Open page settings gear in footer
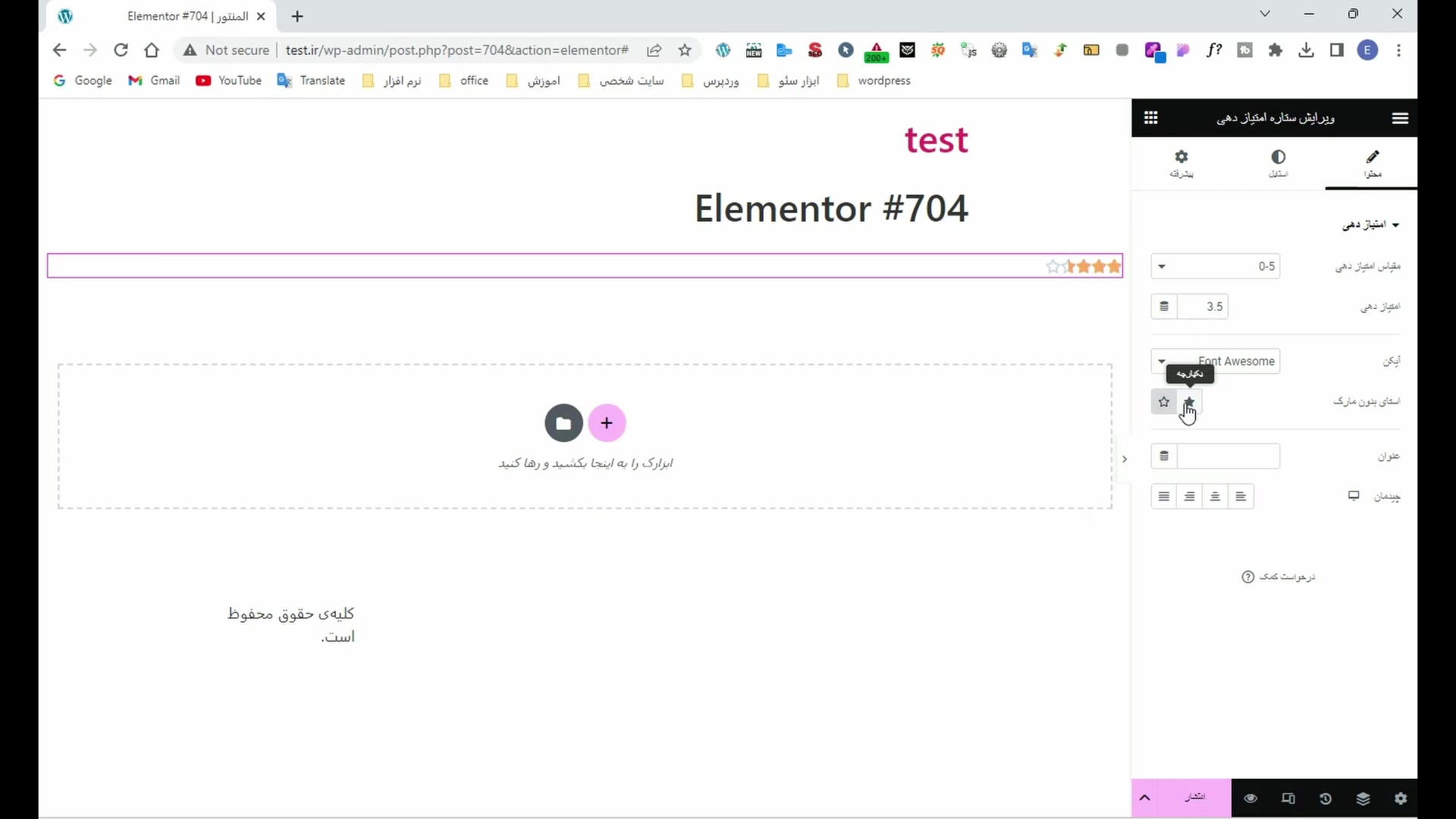This screenshot has width=1456, height=819. (x=1400, y=799)
